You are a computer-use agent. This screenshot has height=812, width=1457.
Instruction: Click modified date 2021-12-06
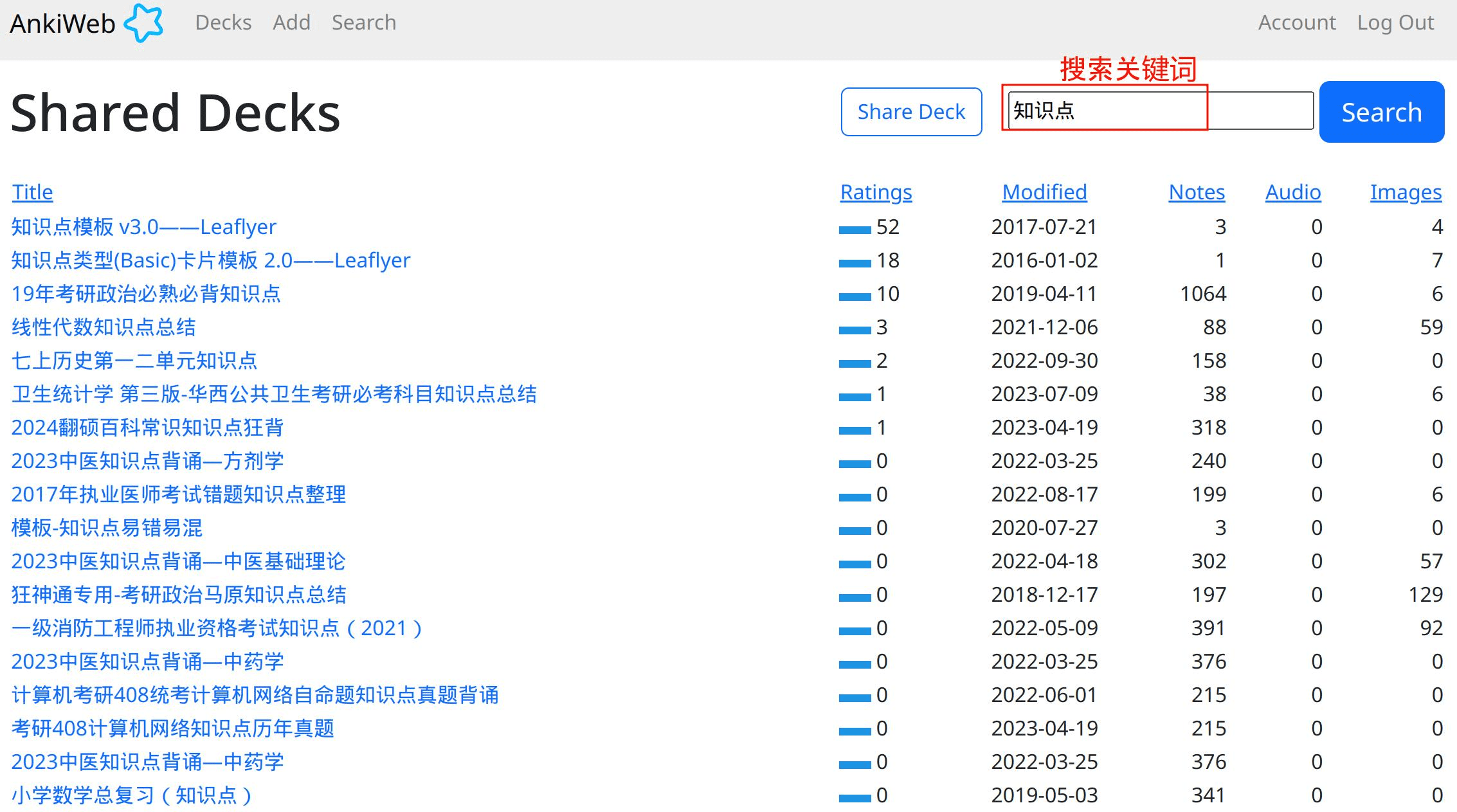point(1044,327)
